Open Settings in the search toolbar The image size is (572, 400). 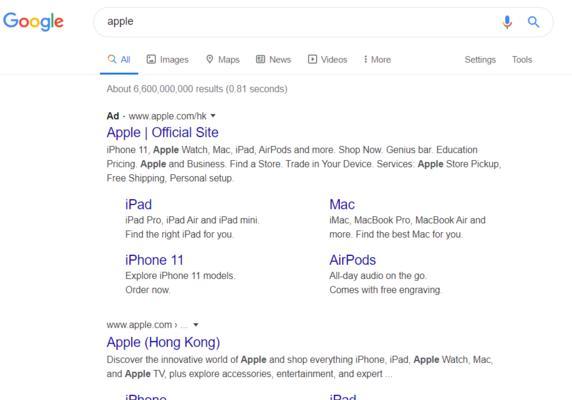pyautogui.click(x=480, y=59)
